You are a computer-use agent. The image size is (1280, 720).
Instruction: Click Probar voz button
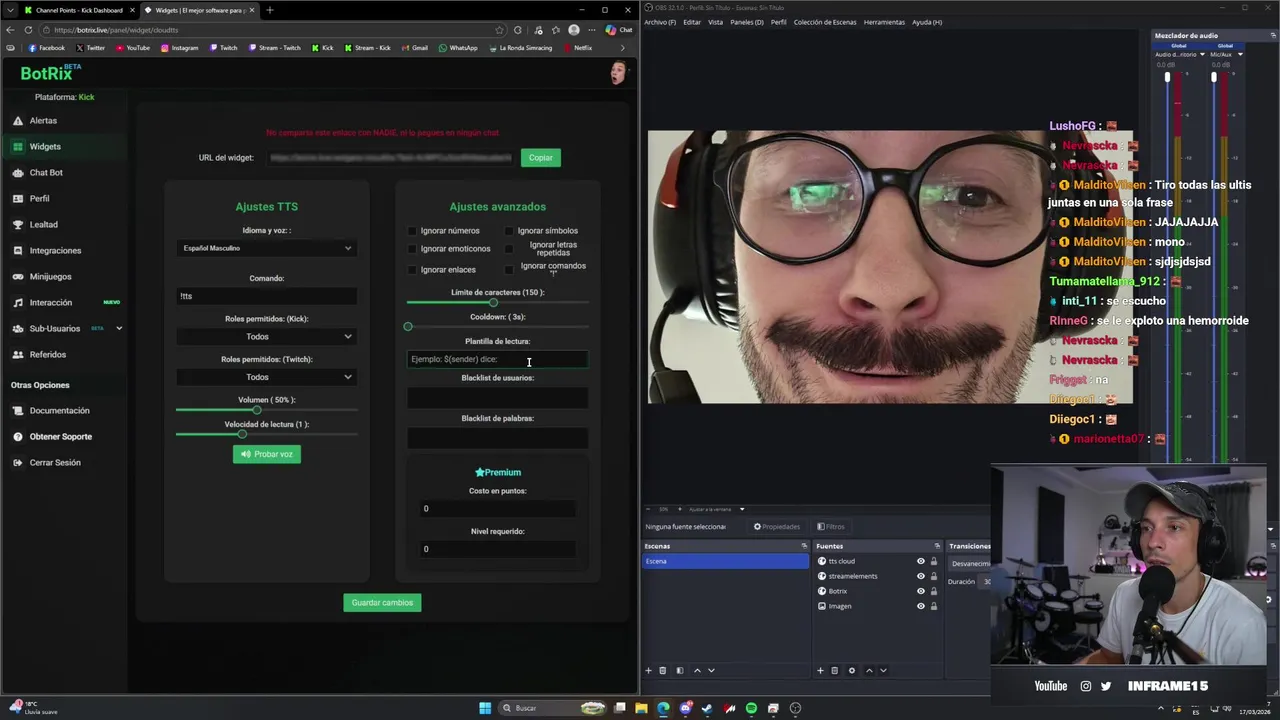266,454
